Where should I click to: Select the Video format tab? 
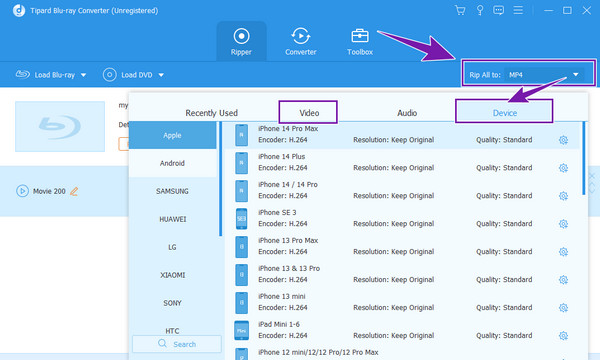pos(309,113)
